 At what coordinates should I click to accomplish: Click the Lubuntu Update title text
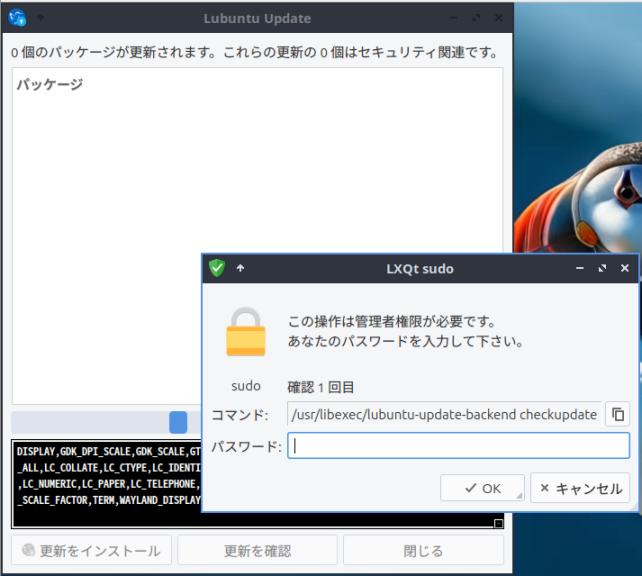[257, 18]
